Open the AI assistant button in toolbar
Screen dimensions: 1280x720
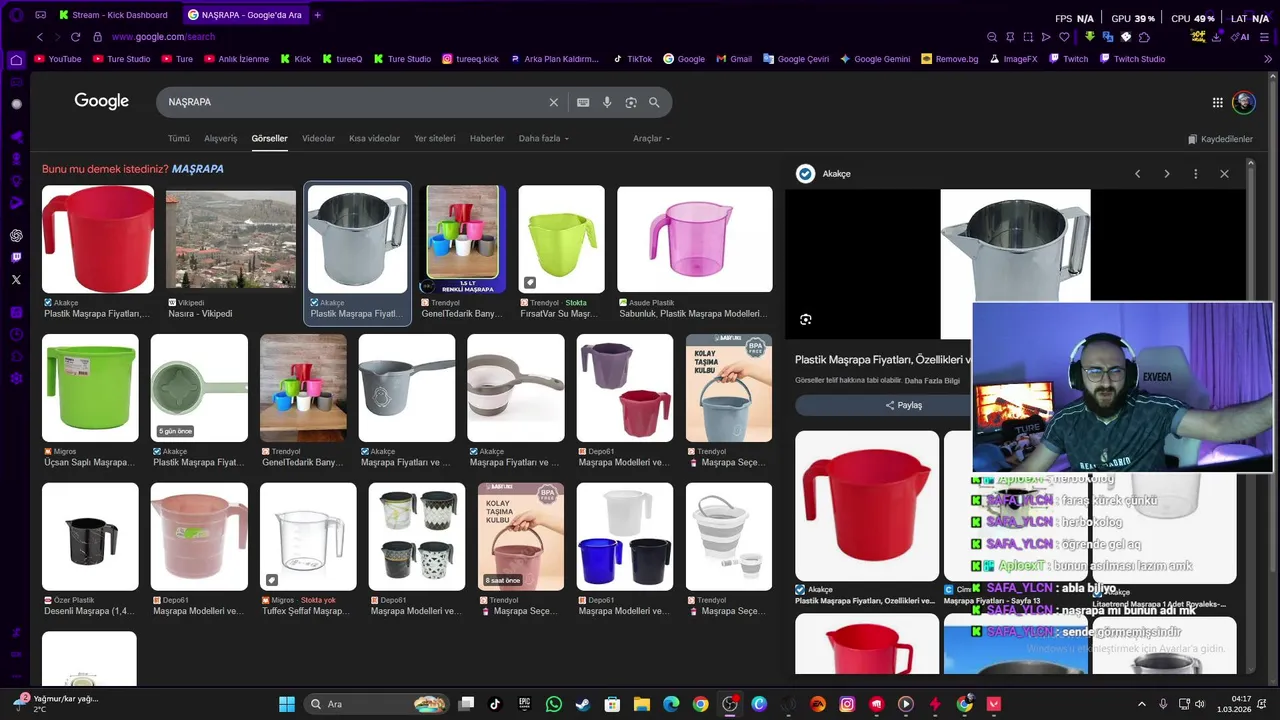1241,37
